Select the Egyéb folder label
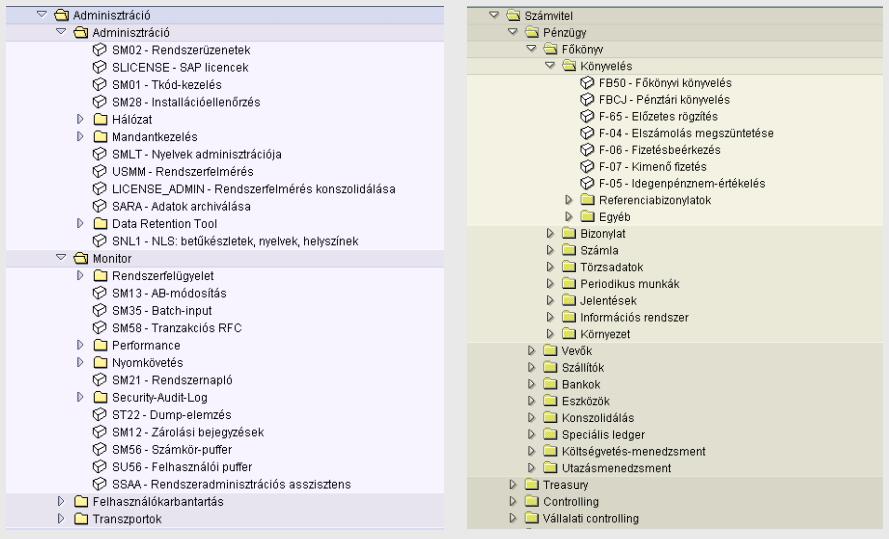889x539 pixels. click(x=615, y=217)
